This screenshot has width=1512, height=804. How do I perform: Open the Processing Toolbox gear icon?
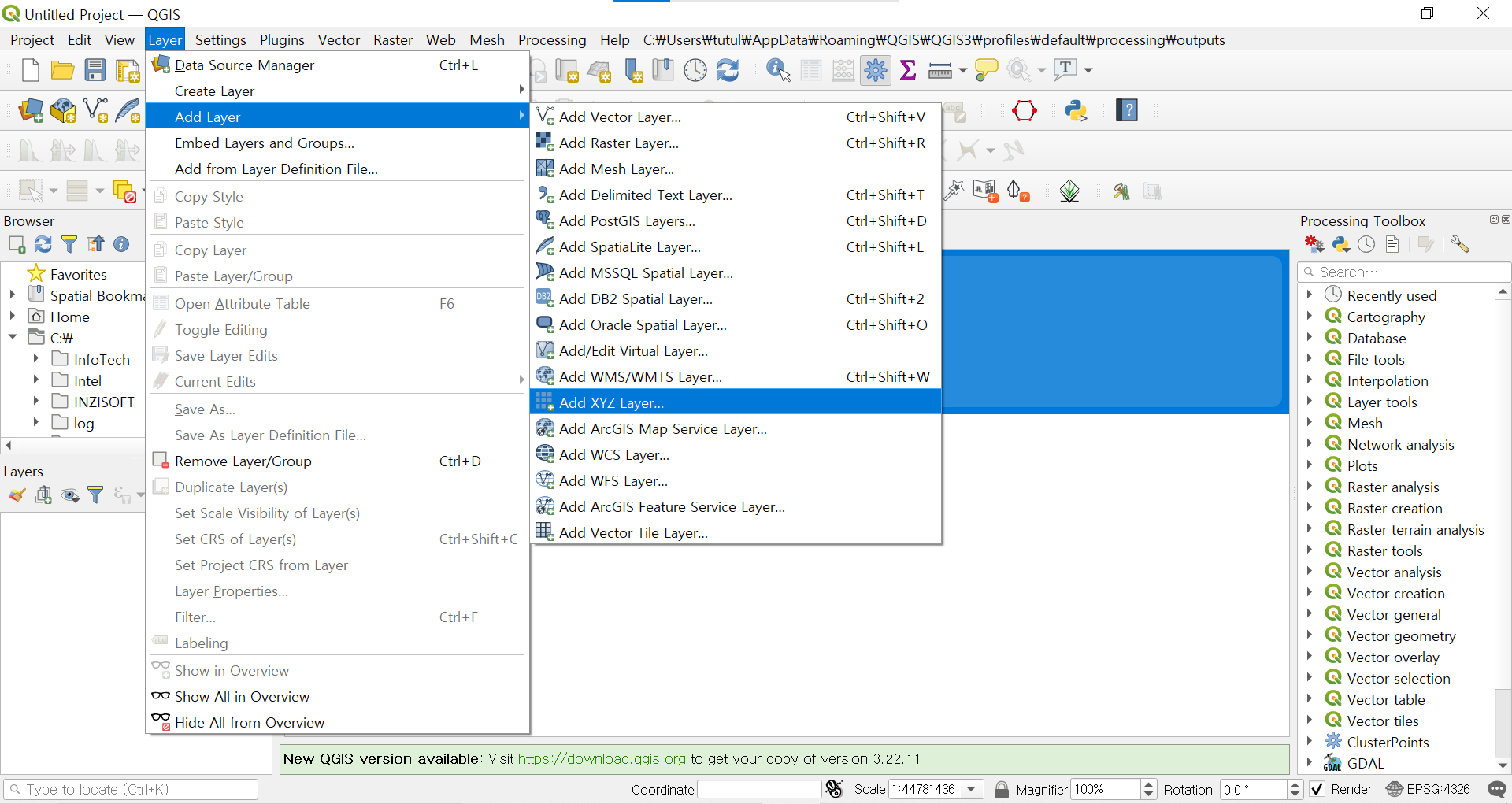(x=875, y=70)
